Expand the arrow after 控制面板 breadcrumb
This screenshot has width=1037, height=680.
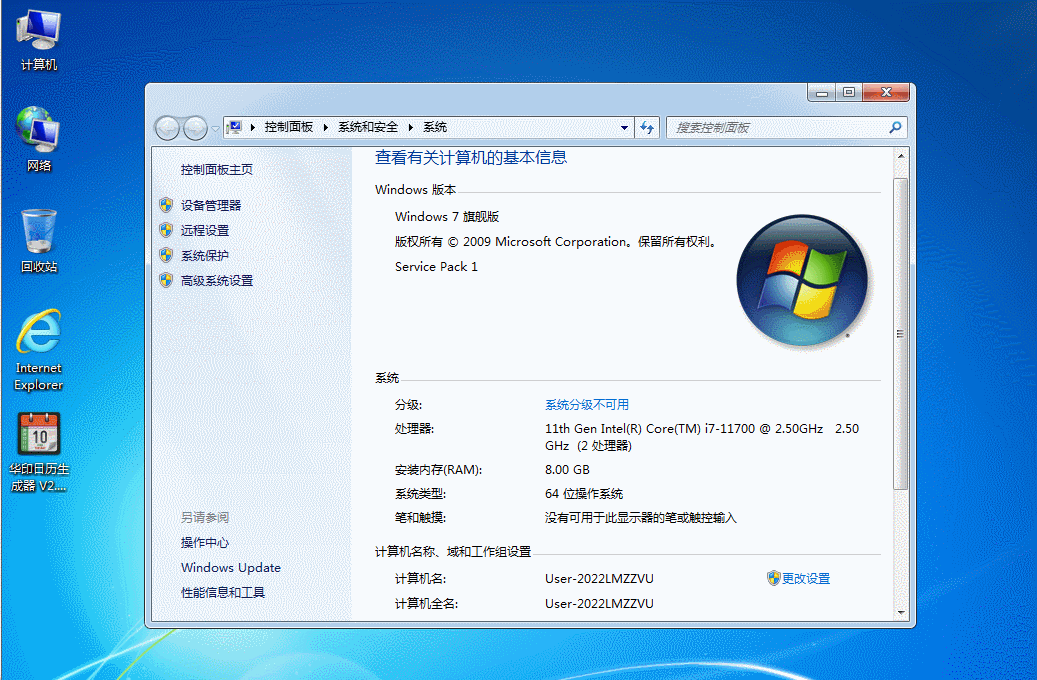(x=326, y=128)
